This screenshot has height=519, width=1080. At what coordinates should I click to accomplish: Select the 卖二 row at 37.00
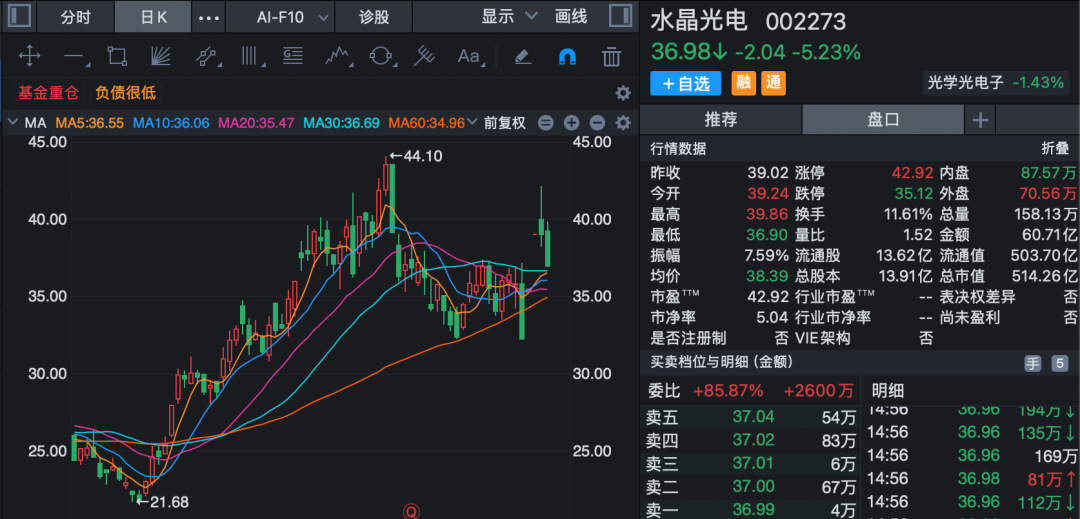click(x=751, y=487)
